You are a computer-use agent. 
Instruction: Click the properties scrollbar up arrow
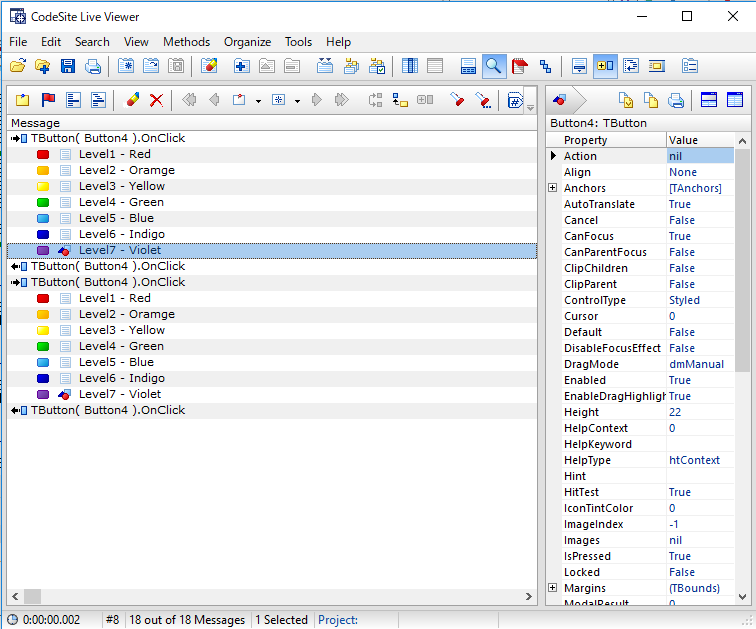pos(742,141)
